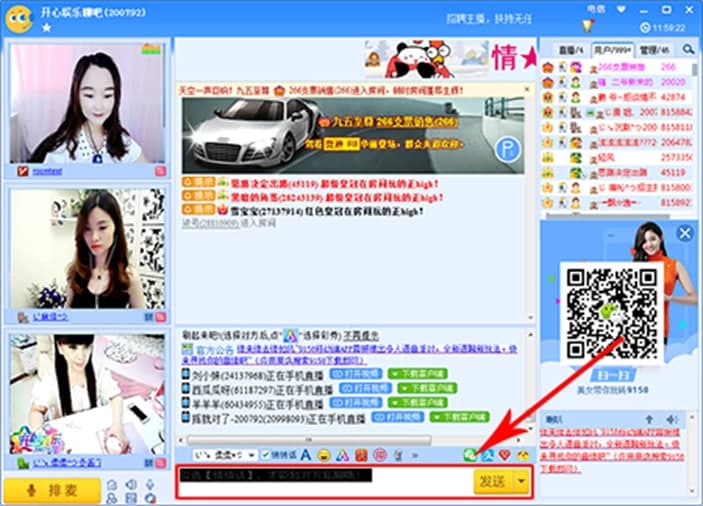The height and width of the screenshot is (506, 703).
Task: Click the record circle icon bottom left
Action: [150, 498]
